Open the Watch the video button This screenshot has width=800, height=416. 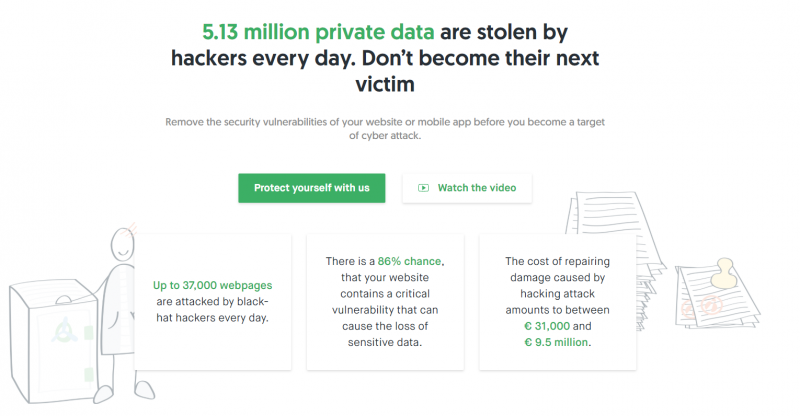click(x=467, y=188)
